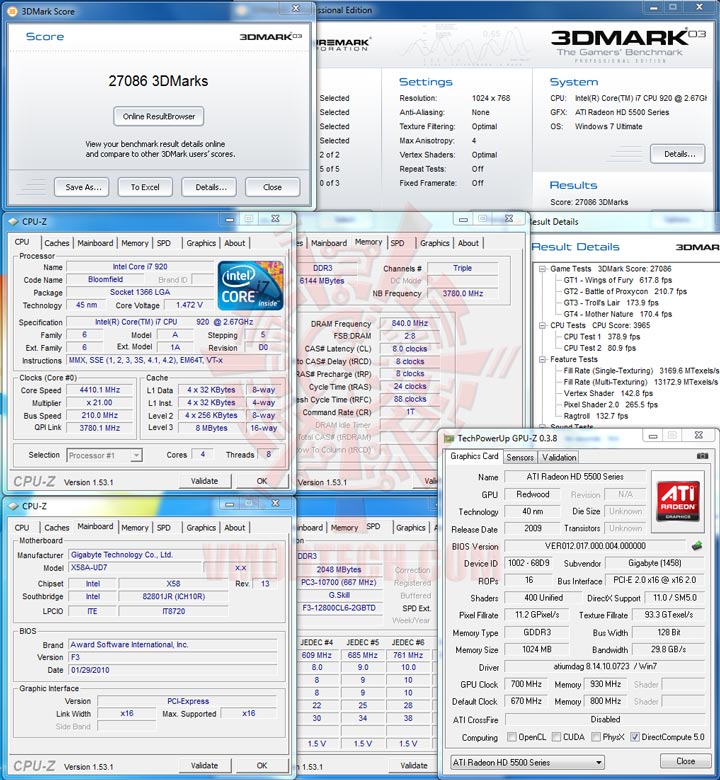Open the ATI Radeon HD 5500 Series dropdown

pos(527,762)
